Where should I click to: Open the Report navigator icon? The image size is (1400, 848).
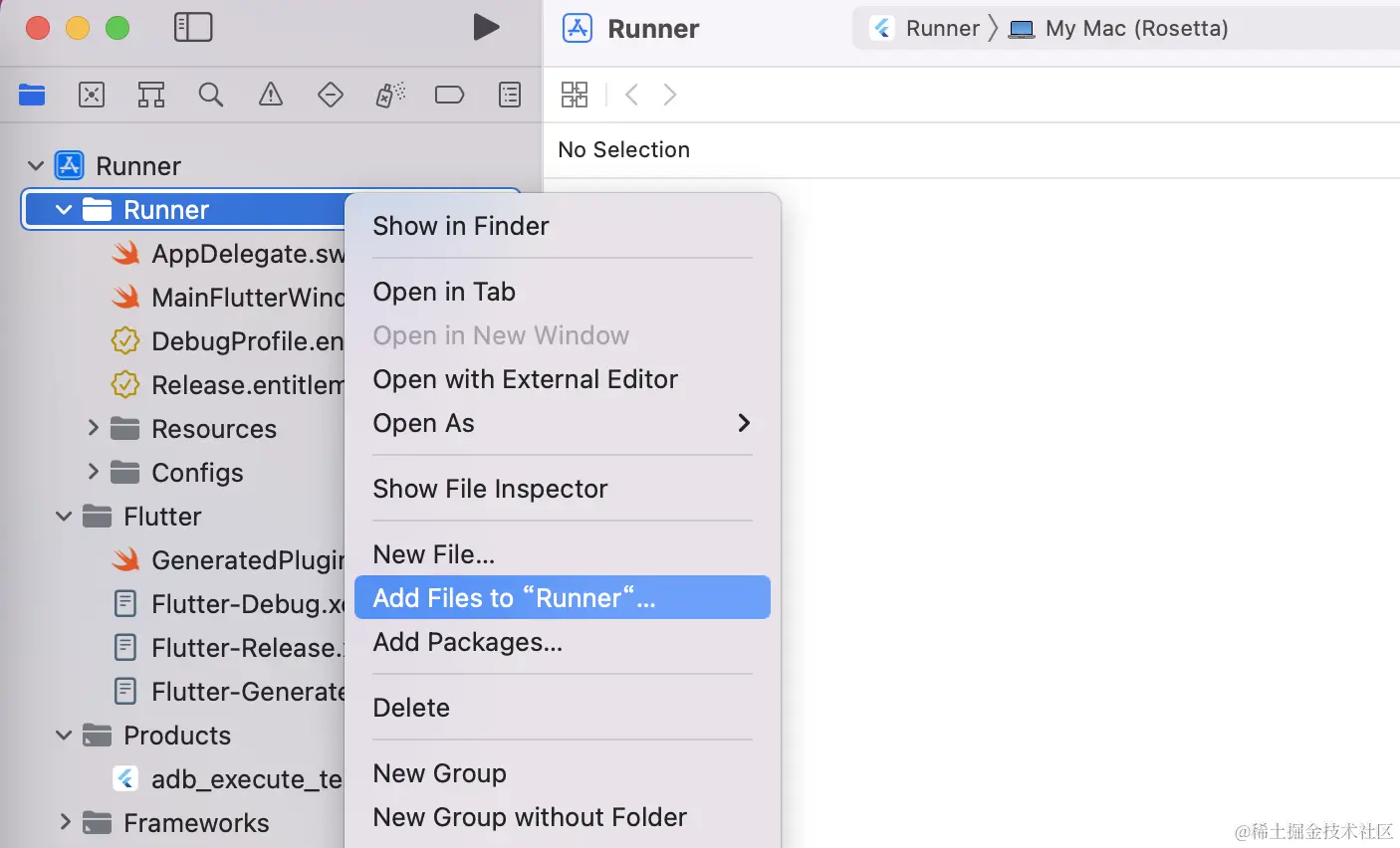point(510,95)
